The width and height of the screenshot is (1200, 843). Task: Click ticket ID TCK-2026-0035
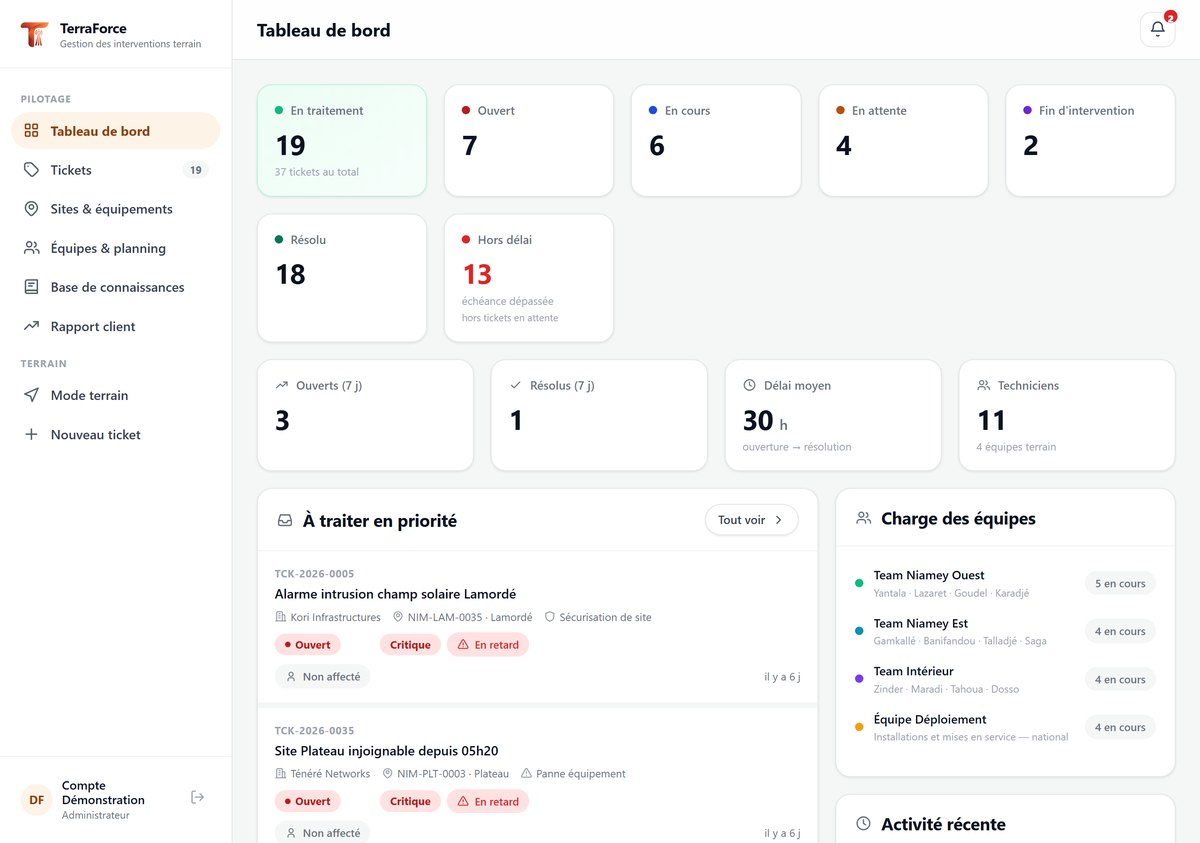click(x=314, y=731)
